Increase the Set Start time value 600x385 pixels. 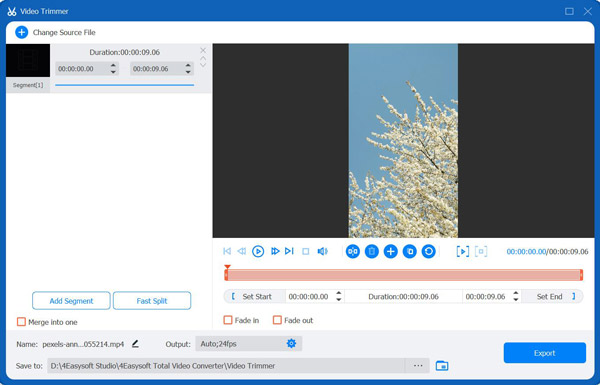[339, 294]
